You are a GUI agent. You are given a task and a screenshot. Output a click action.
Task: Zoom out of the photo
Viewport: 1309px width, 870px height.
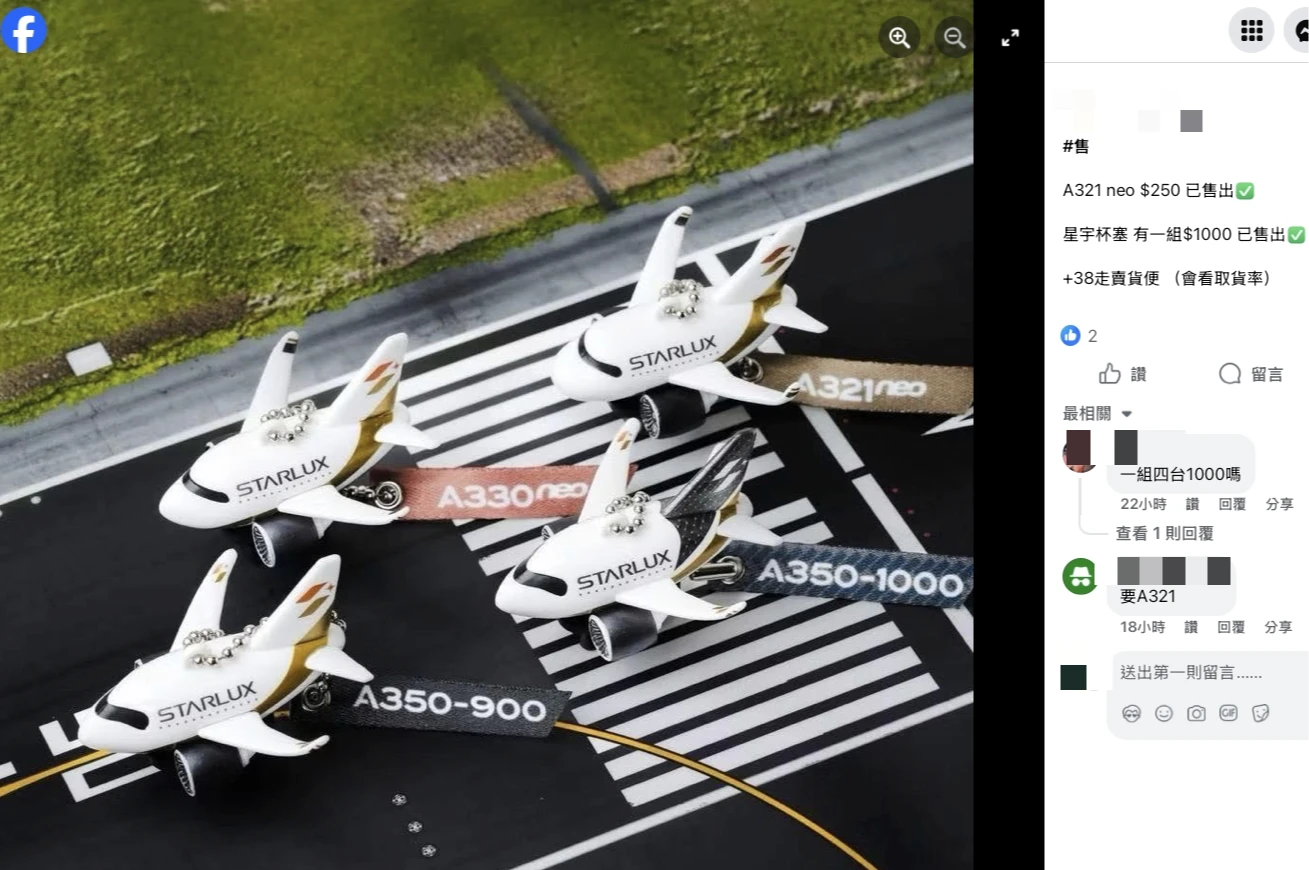point(954,38)
